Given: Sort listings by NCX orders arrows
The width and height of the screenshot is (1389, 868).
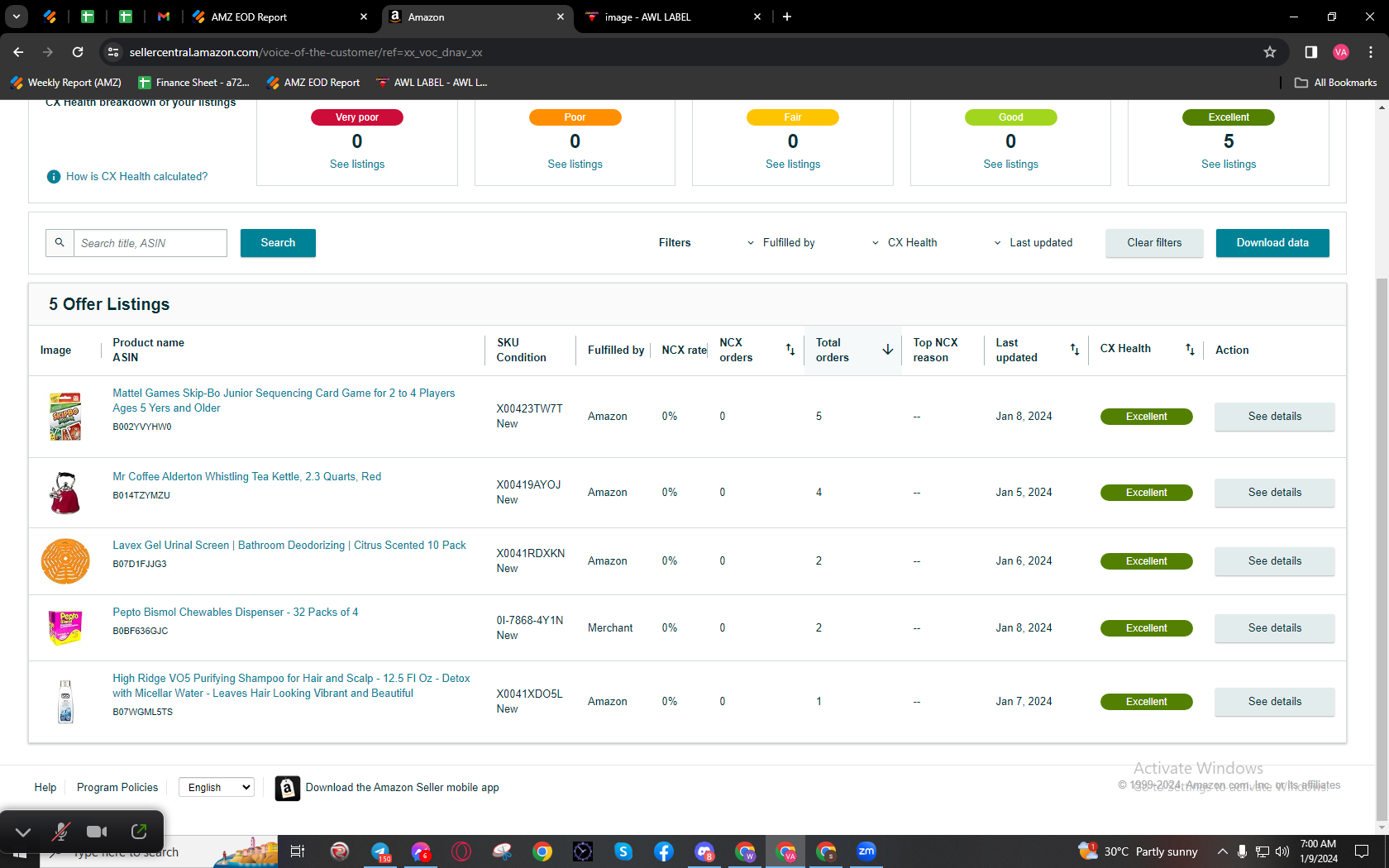Looking at the screenshot, I should coord(790,350).
